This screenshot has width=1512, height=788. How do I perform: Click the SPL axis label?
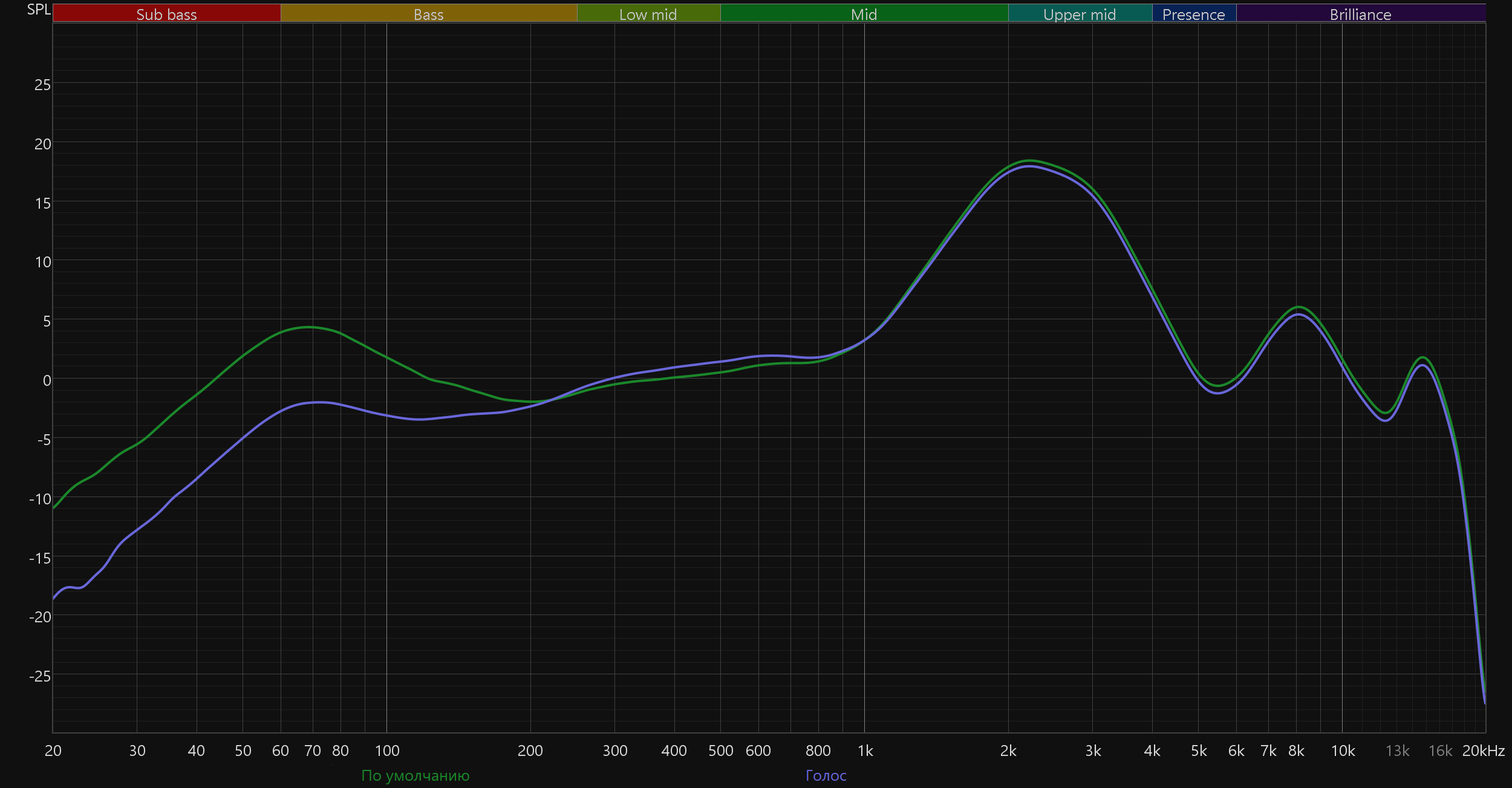[39, 10]
